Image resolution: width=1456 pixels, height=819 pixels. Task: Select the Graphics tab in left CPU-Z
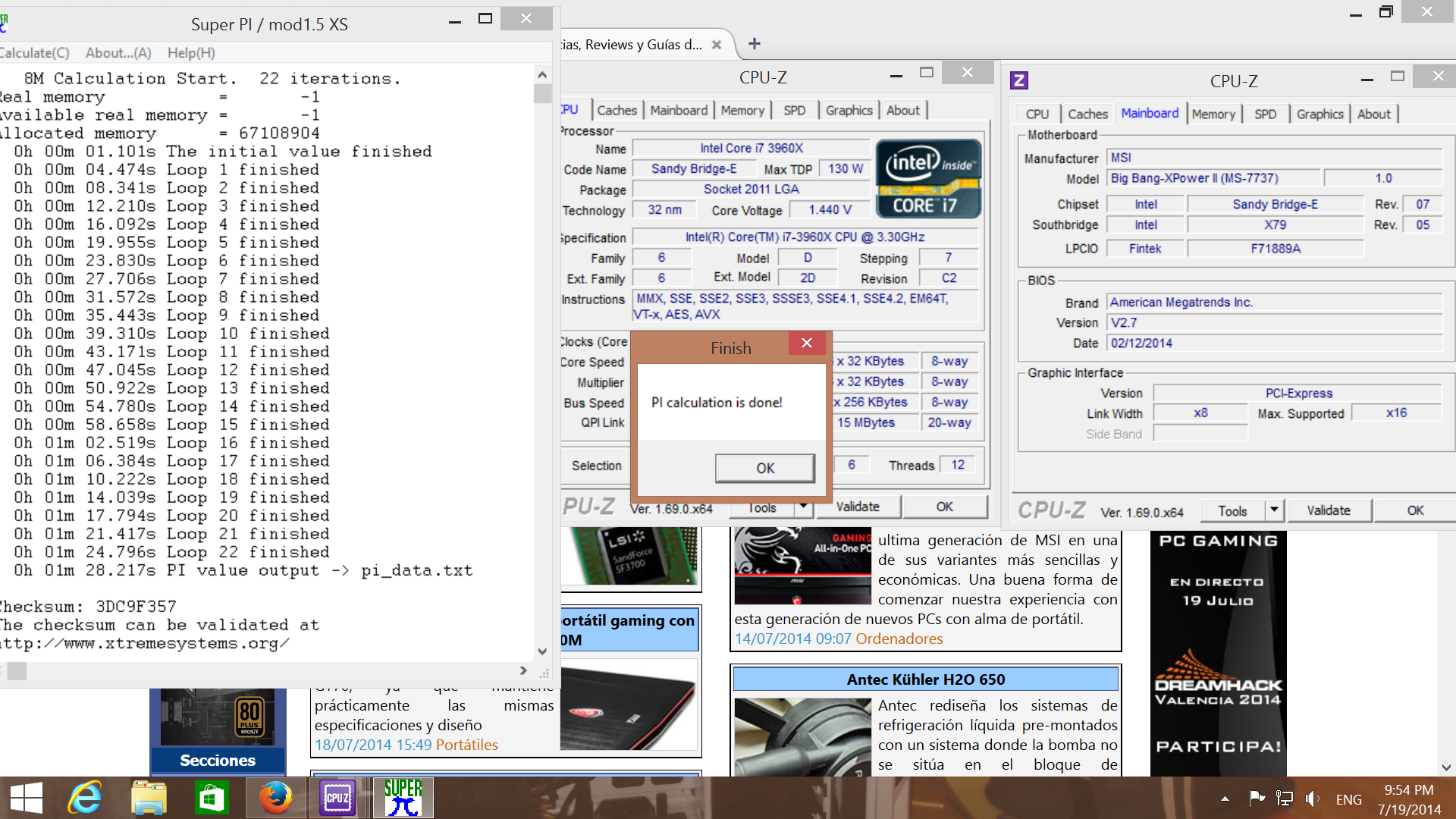pos(849,110)
